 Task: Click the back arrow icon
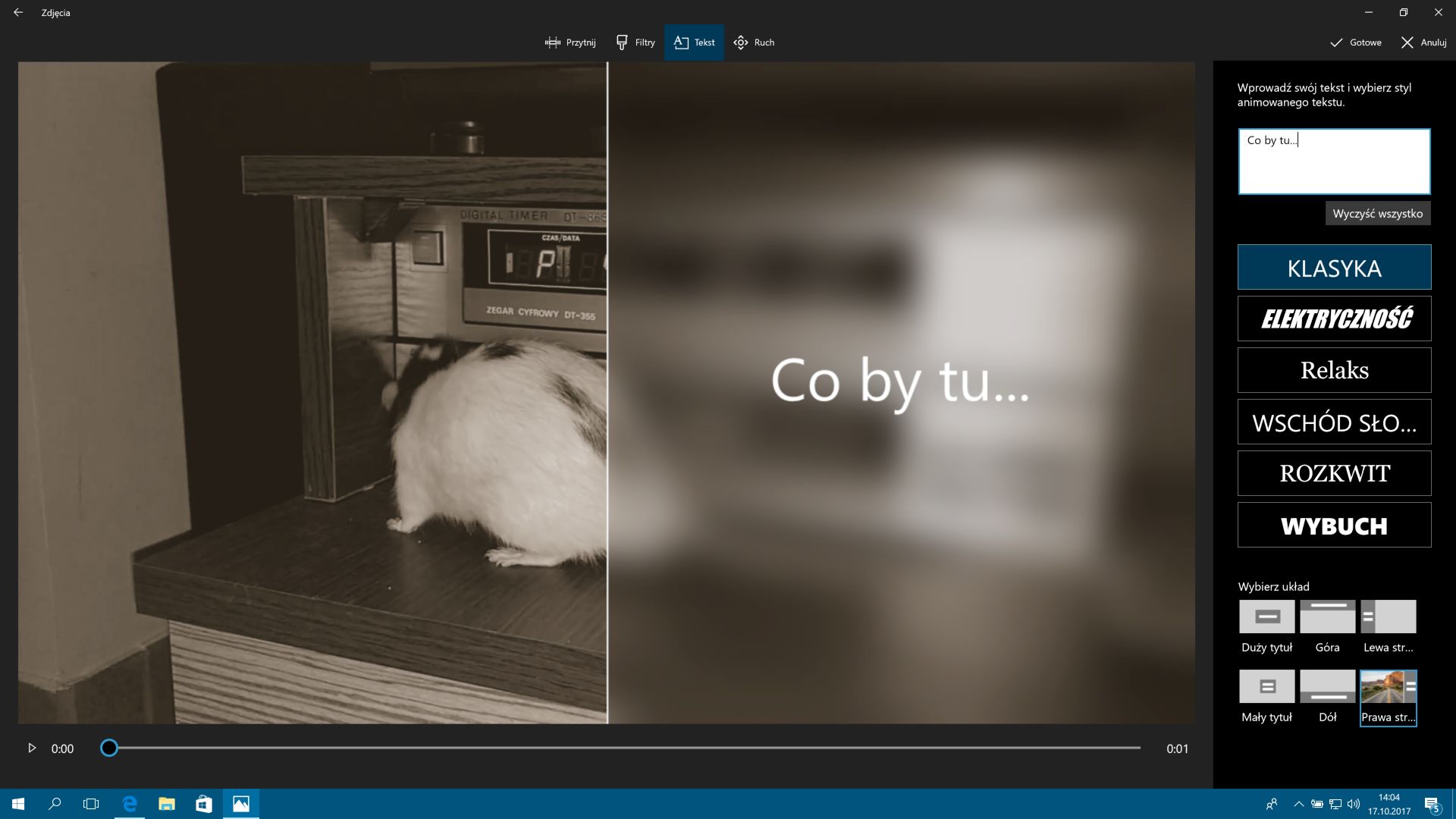[18, 12]
